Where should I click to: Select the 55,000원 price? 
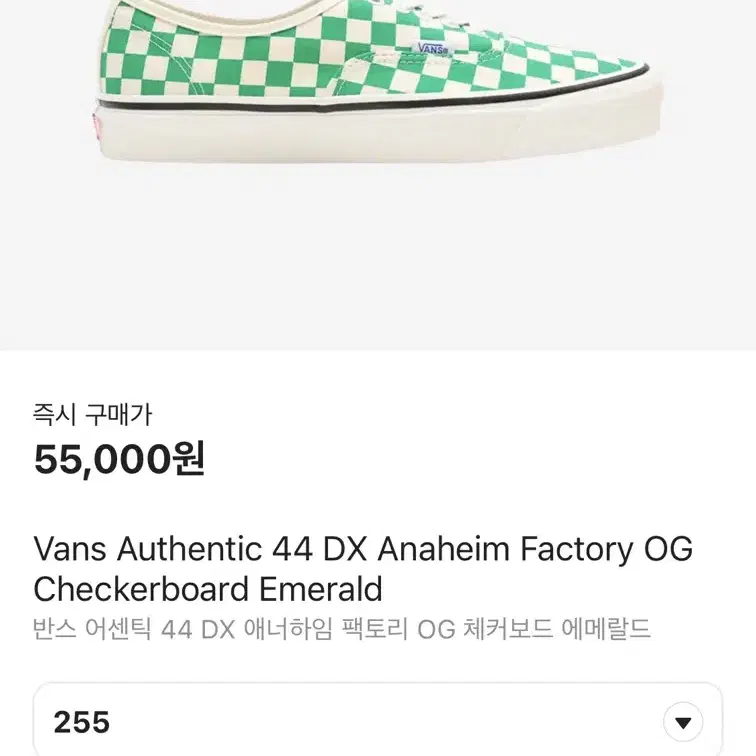pyautogui.click(x=119, y=459)
